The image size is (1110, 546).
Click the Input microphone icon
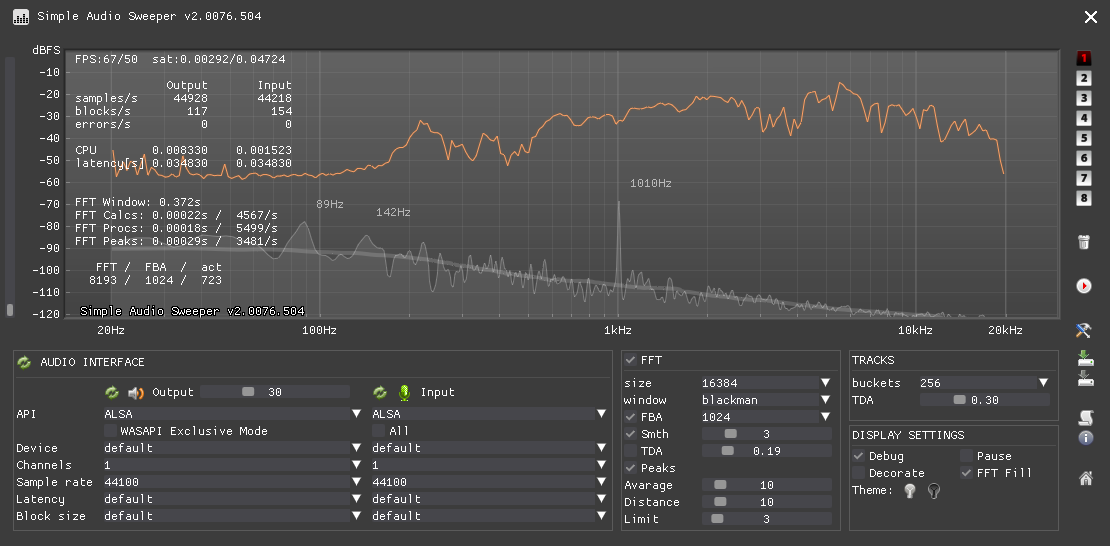[404, 392]
